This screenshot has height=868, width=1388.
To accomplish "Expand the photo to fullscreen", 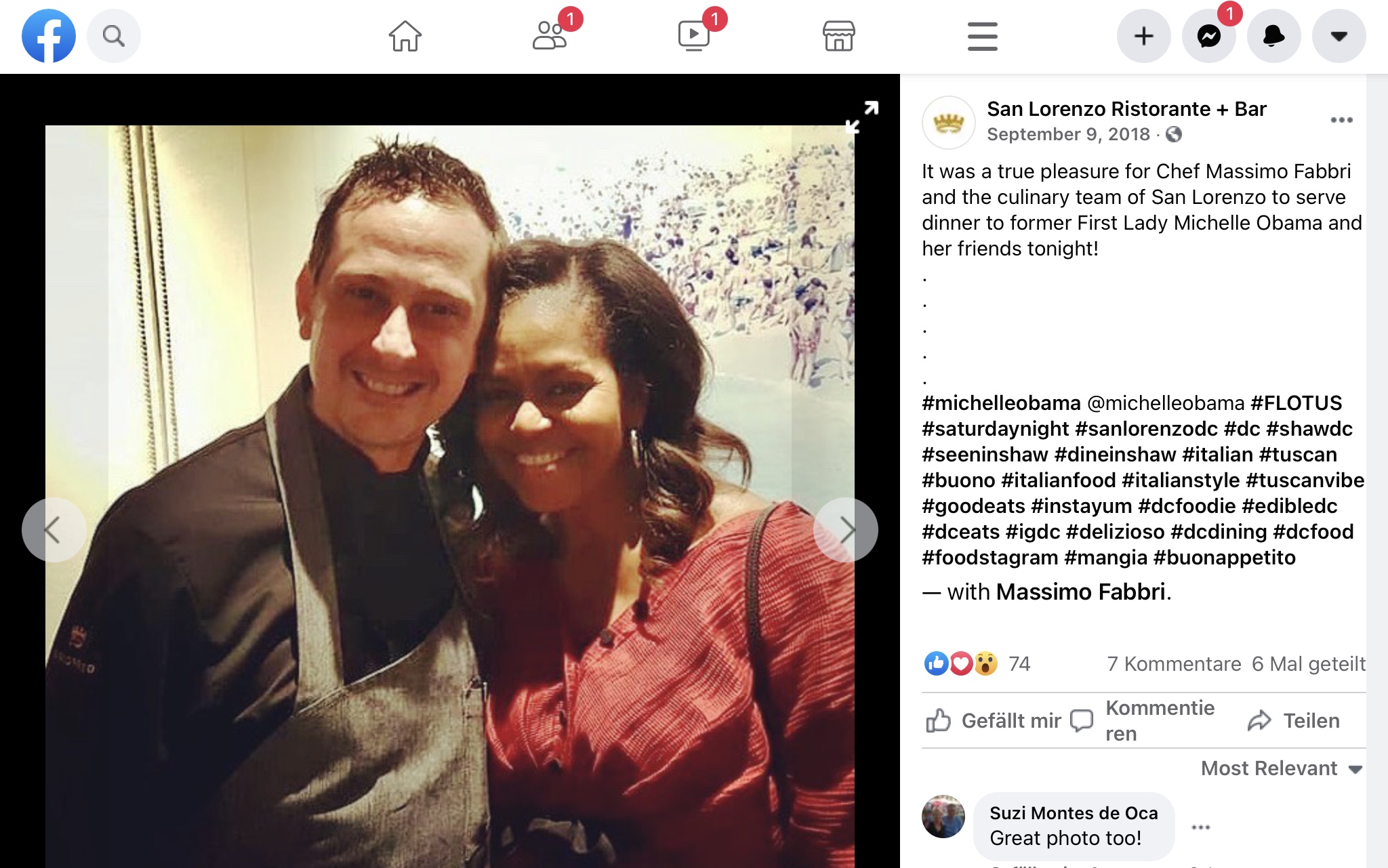I will 862,117.
